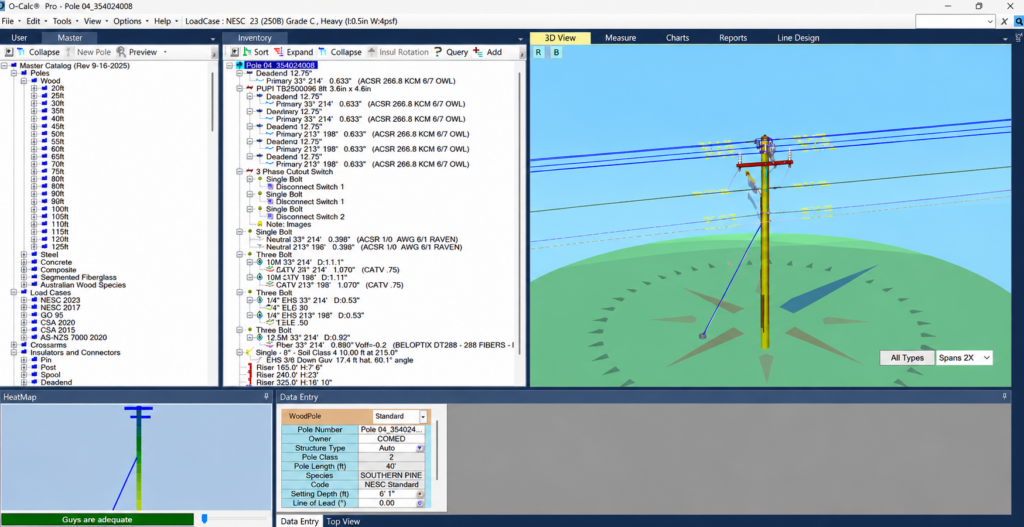The height and width of the screenshot is (527, 1024).
Task: Click the Owner COMED field
Action: click(391, 439)
